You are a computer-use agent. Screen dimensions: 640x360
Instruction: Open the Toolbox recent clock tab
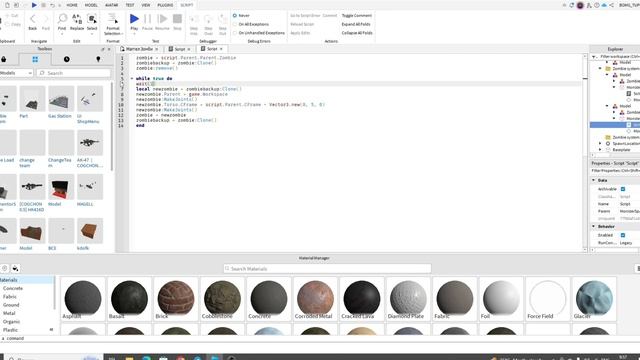[x=67, y=59]
